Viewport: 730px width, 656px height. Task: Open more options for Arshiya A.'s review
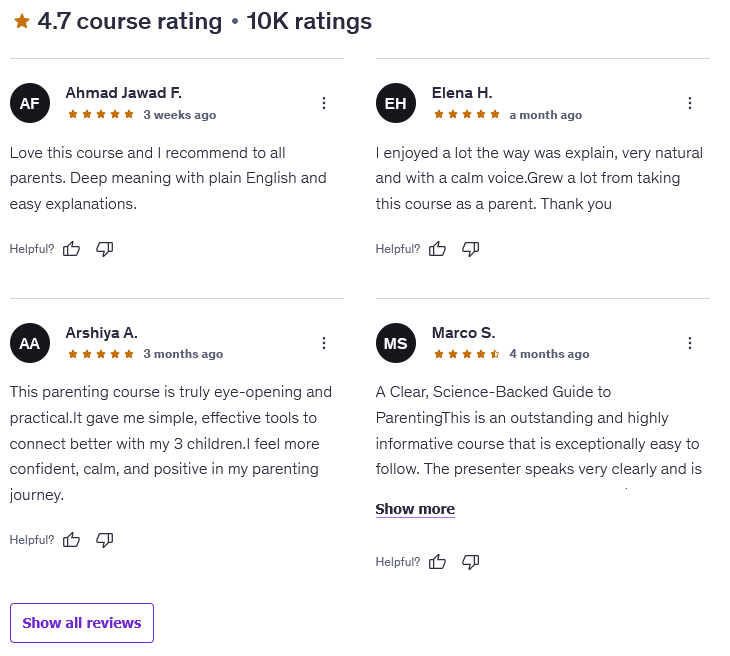tap(324, 343)
